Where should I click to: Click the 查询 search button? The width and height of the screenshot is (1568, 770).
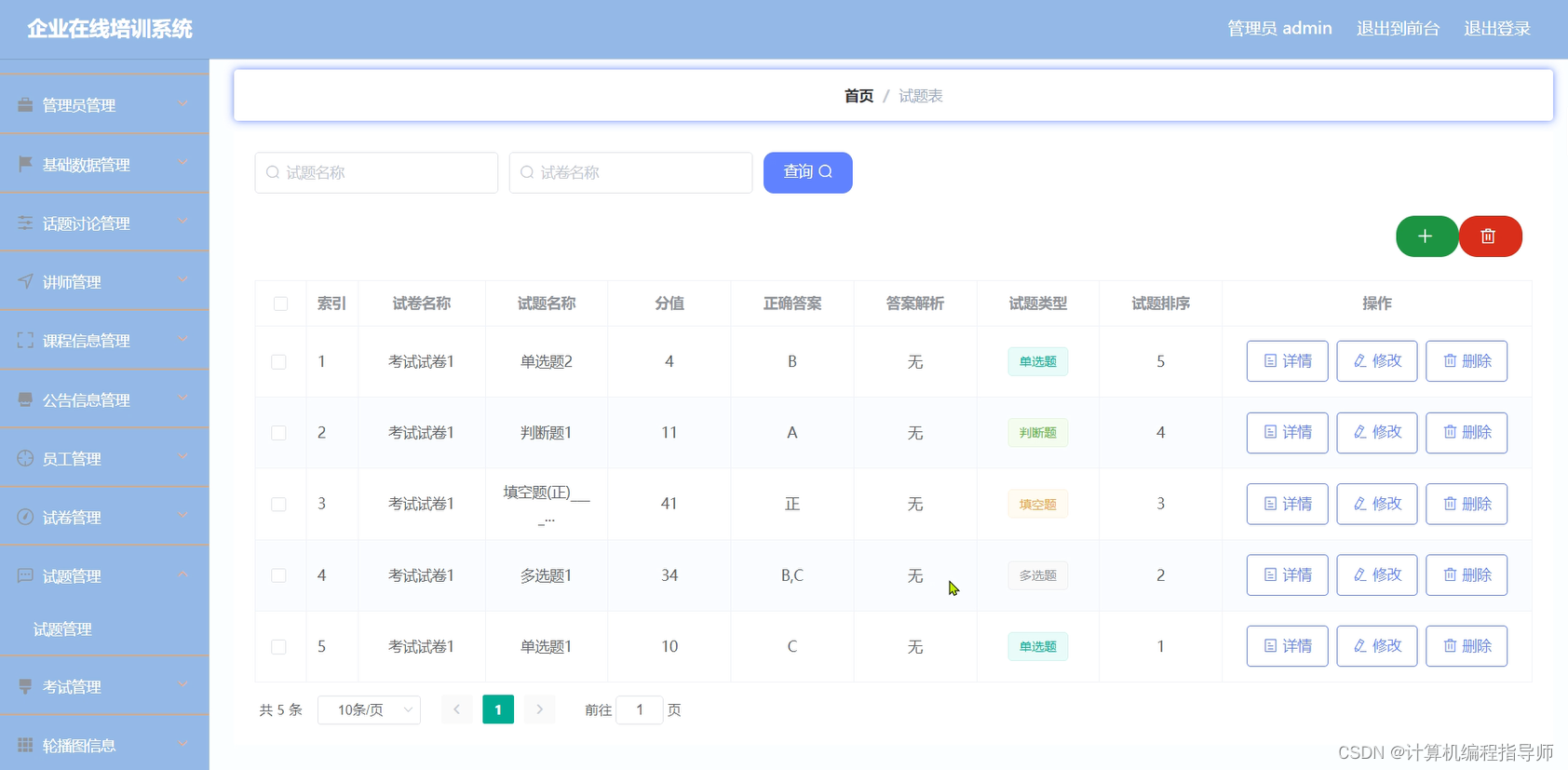click(x=807, y=172)
